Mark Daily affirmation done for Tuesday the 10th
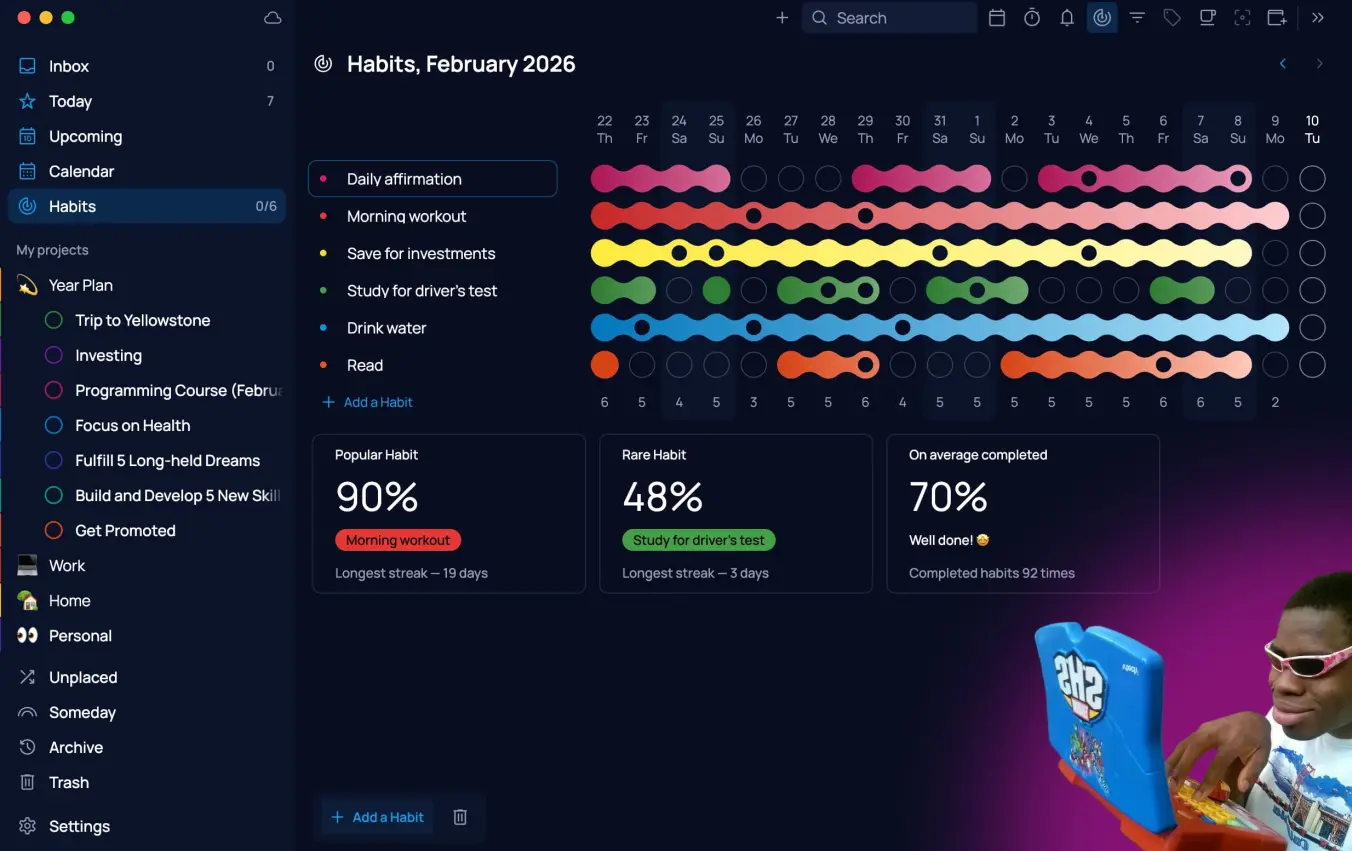This screenshot has height=851, width=1352. point(1312,179)
